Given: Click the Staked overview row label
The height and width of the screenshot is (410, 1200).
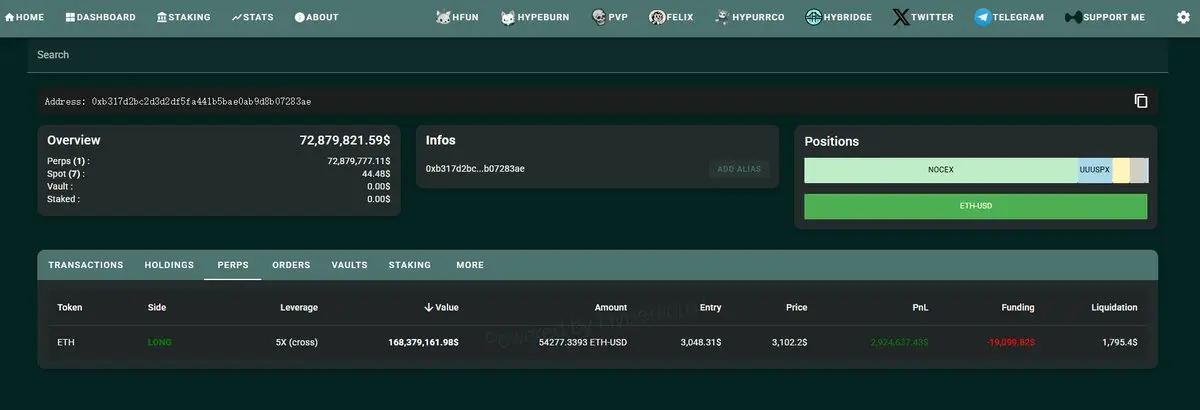Looking at the screenshot, I should [x=64, y=199].
